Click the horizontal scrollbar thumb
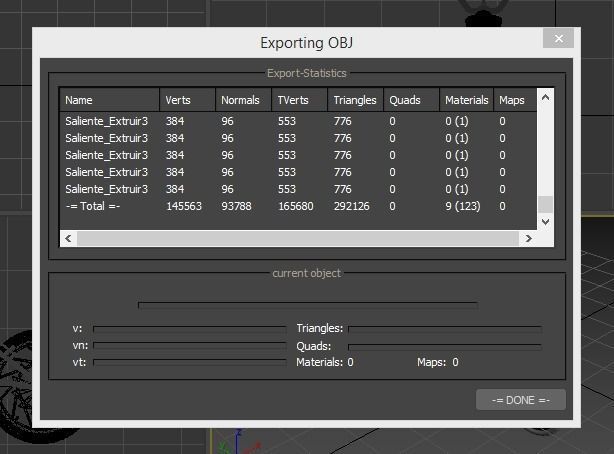 [298, 239]
